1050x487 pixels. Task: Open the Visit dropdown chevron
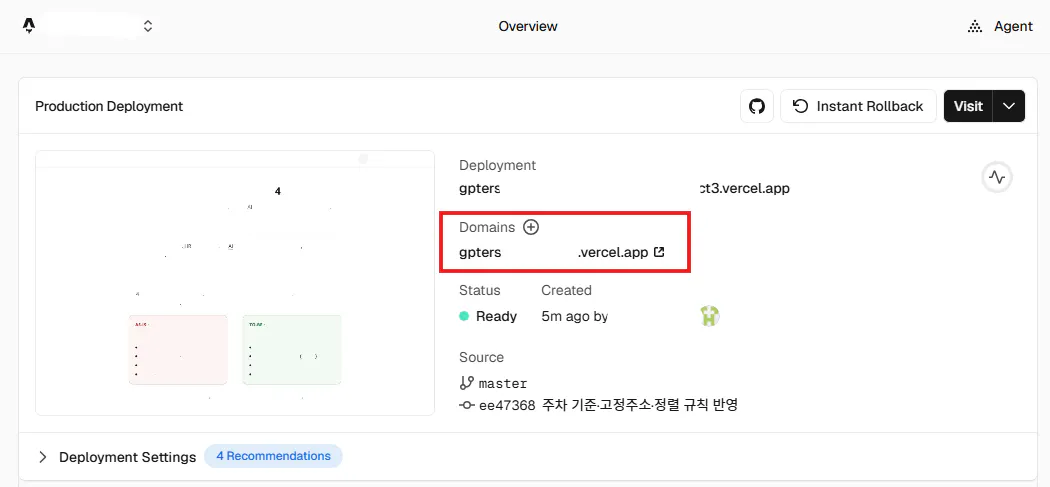(x=1009, y=106)
